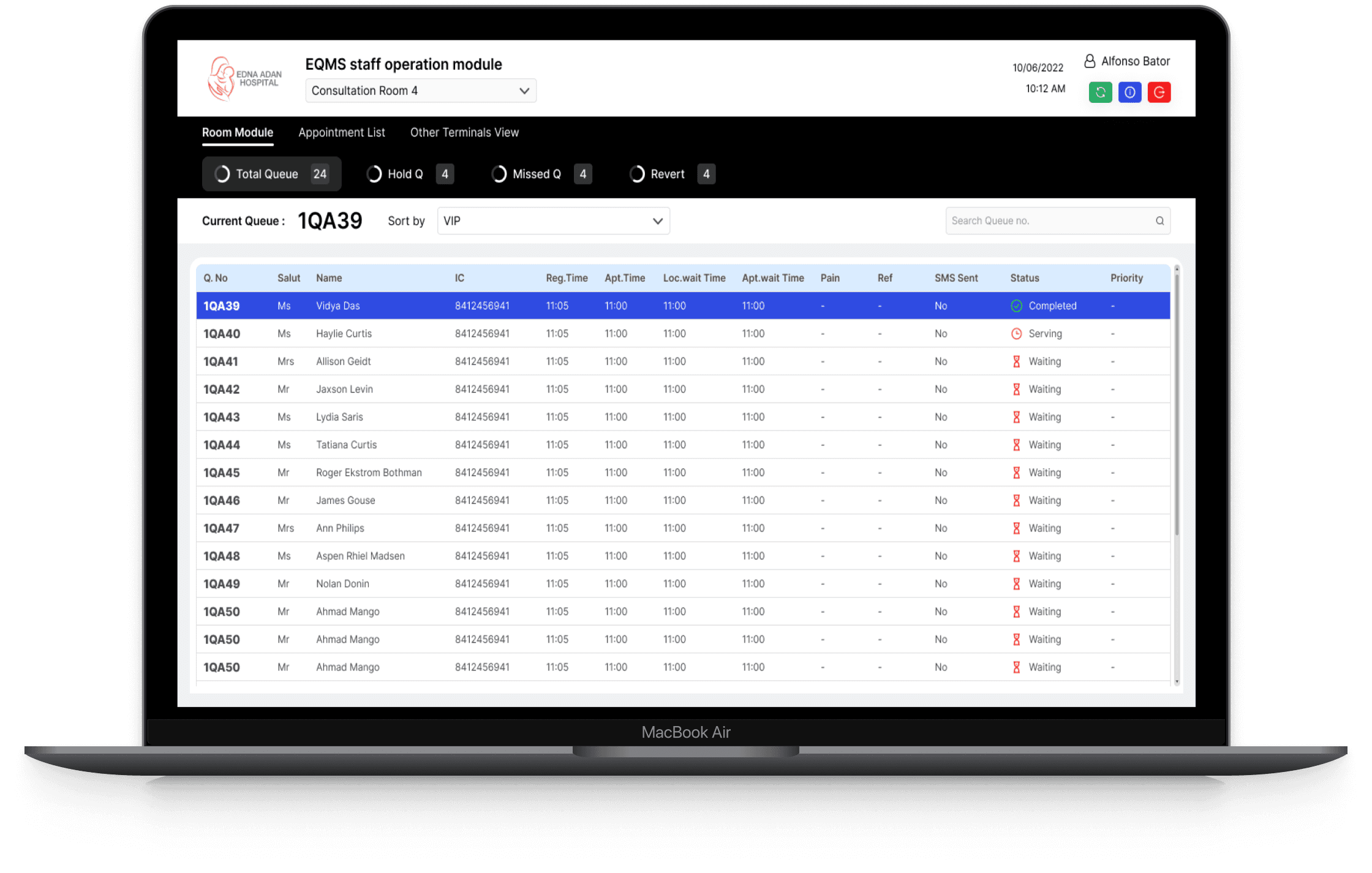1372x873 pixels.
Task: Click the table's vertical scrollbar
Action: pos(1177,404)
